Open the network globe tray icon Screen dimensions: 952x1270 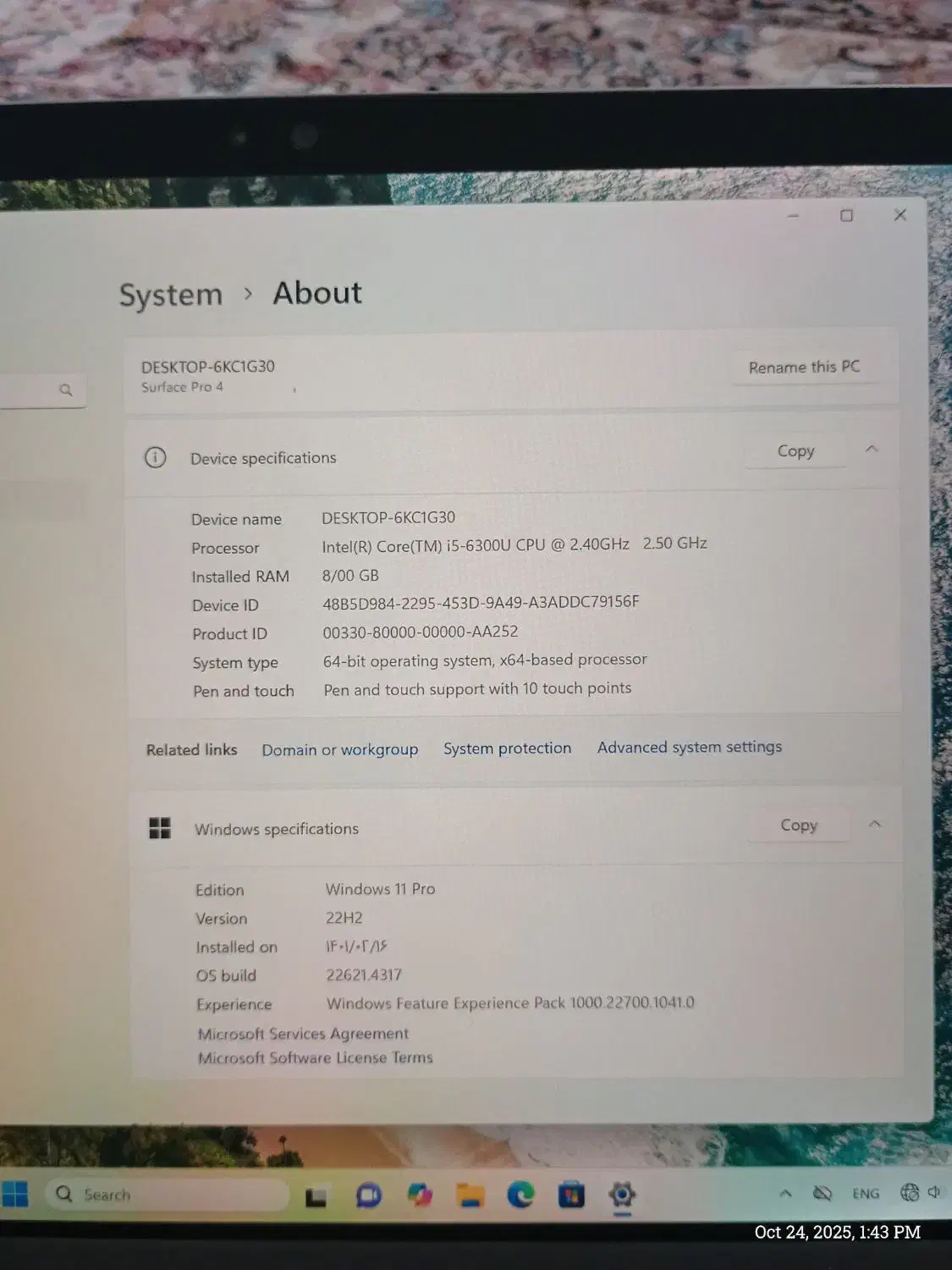pyautogui.click(x=910, y=1192)
